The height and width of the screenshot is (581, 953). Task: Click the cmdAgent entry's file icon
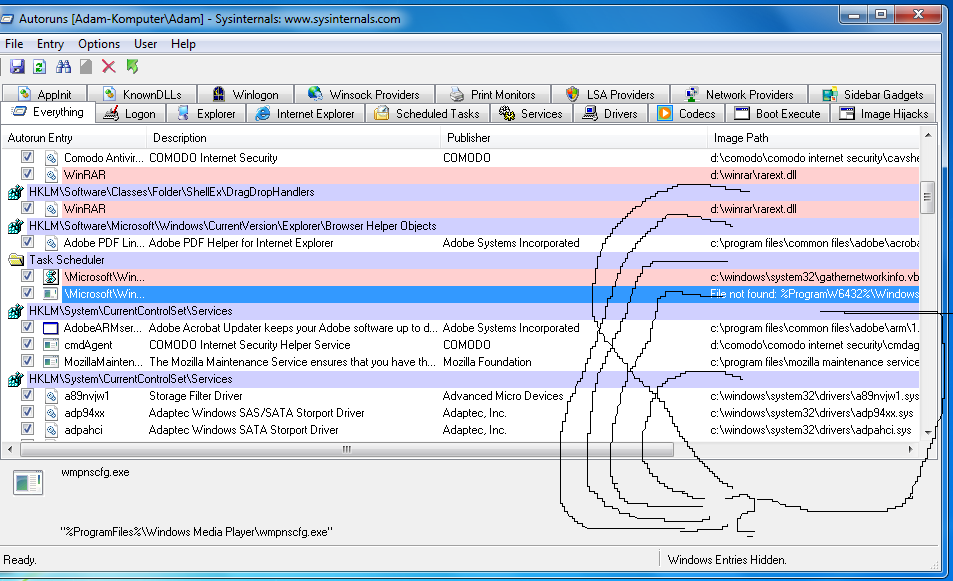point(51,345)
